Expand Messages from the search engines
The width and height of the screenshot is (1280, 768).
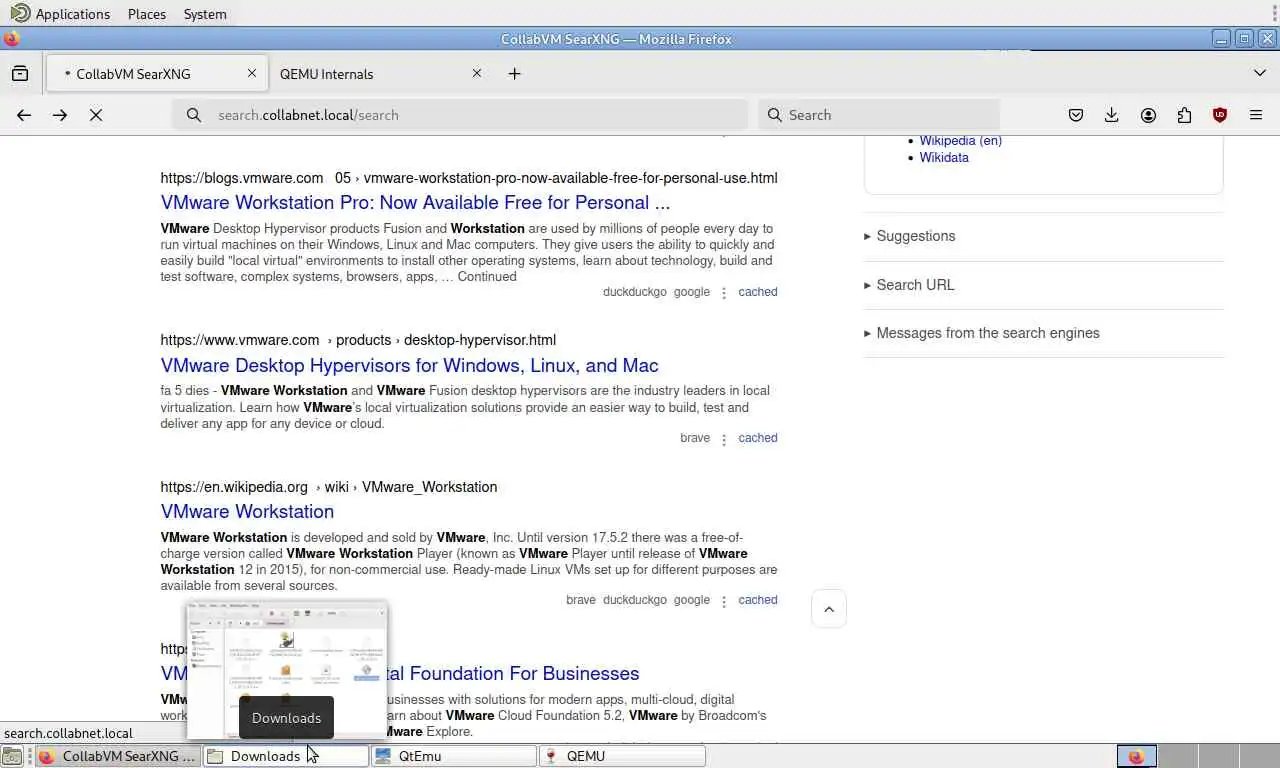tap(982, 333)
